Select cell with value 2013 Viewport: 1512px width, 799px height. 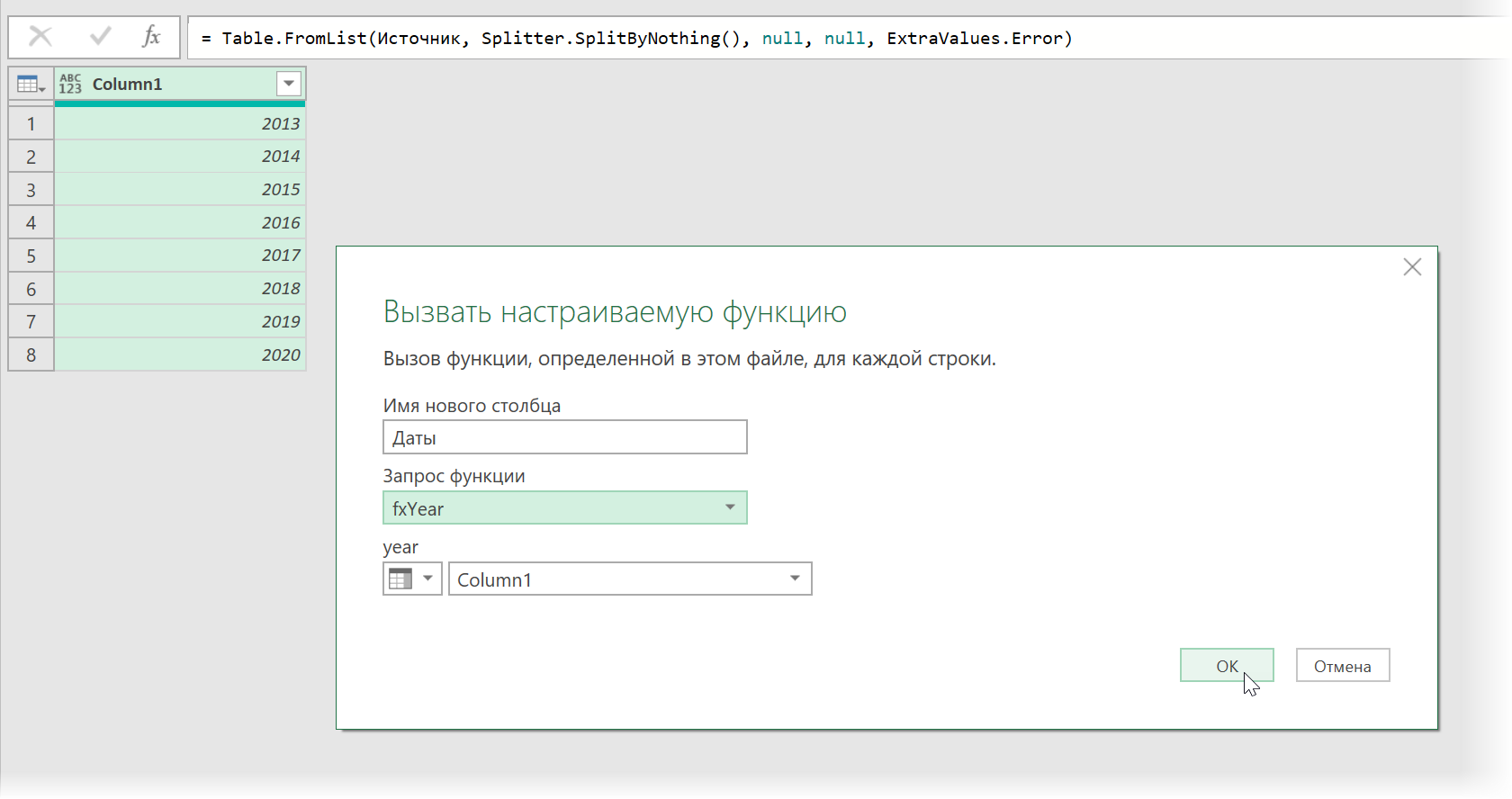coord(180,123)
